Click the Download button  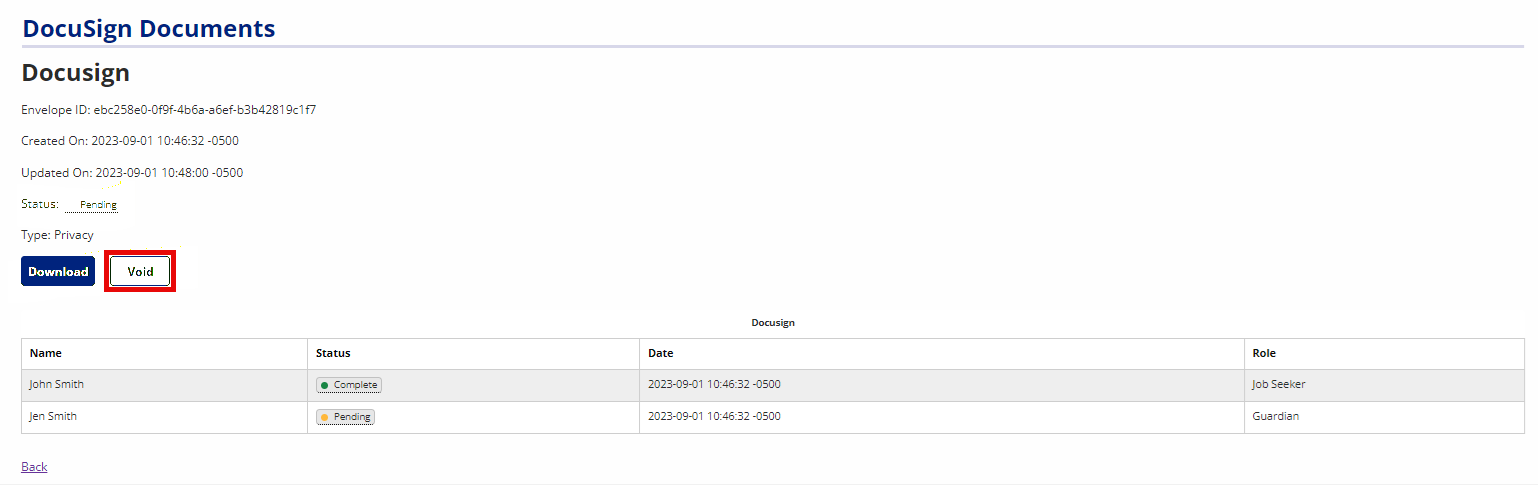coord(58,271)
